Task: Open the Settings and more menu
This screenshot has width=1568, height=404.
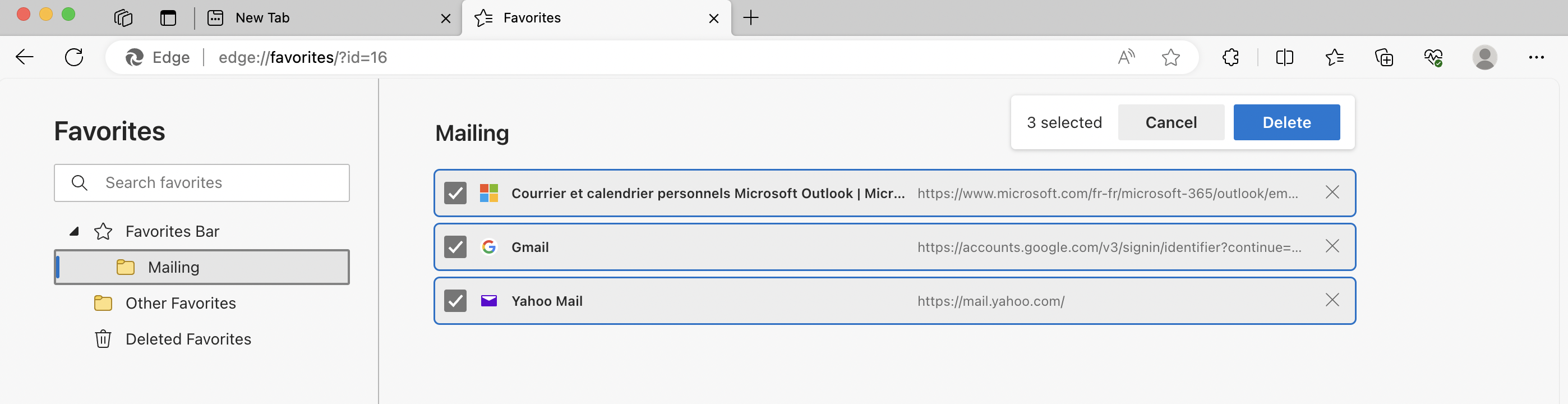Action: pos(1538,57)
